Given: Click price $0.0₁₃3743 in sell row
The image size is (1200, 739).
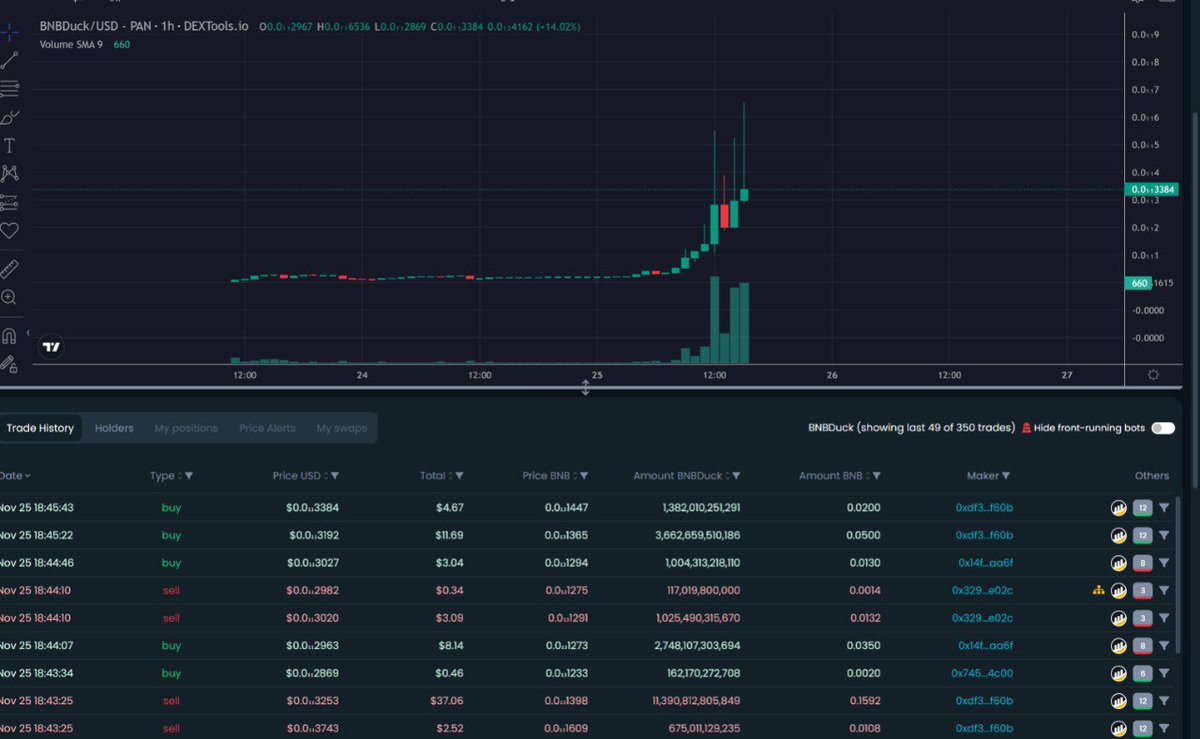Looking at the screenshot, I should tap(313, 728).
